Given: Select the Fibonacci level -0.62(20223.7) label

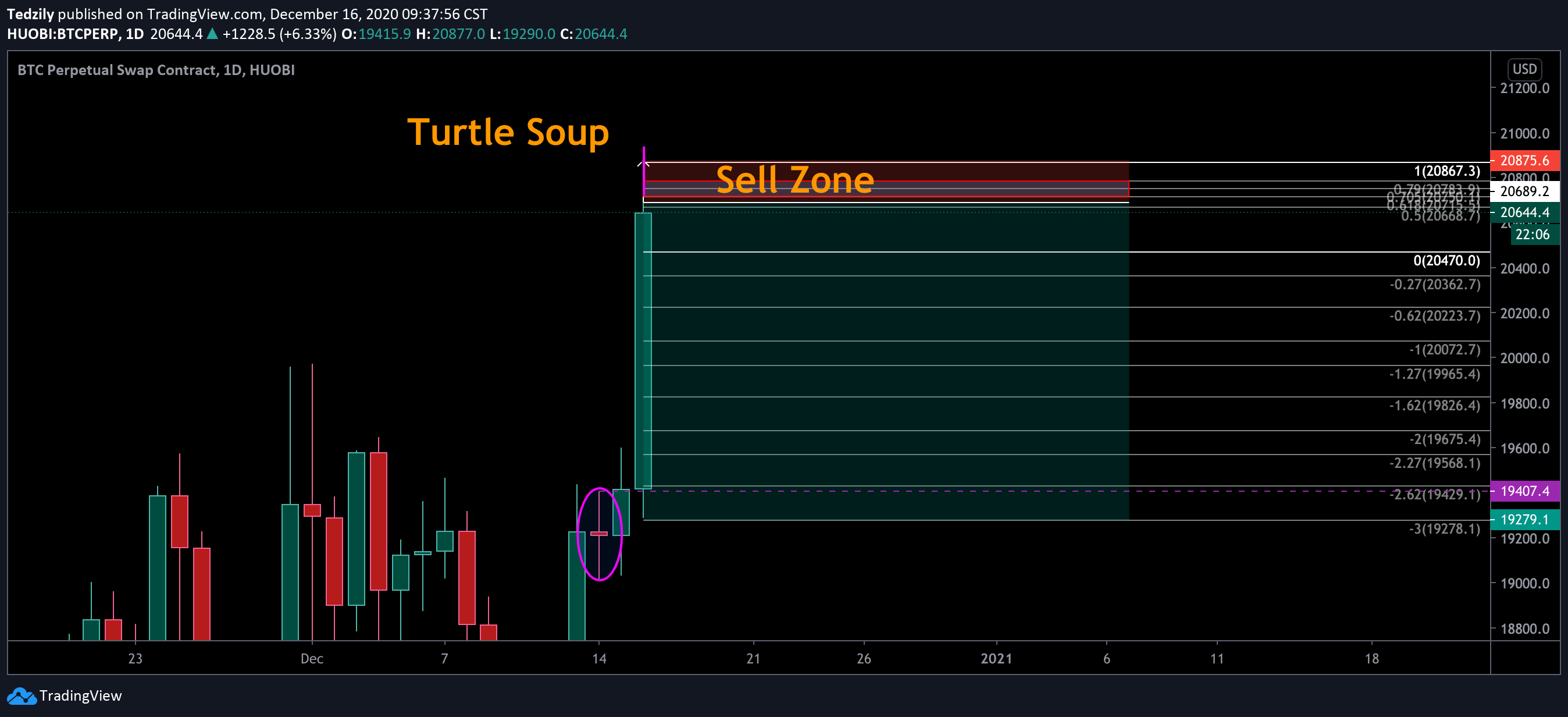Looking at the screenshot, I should [1435, 316].
